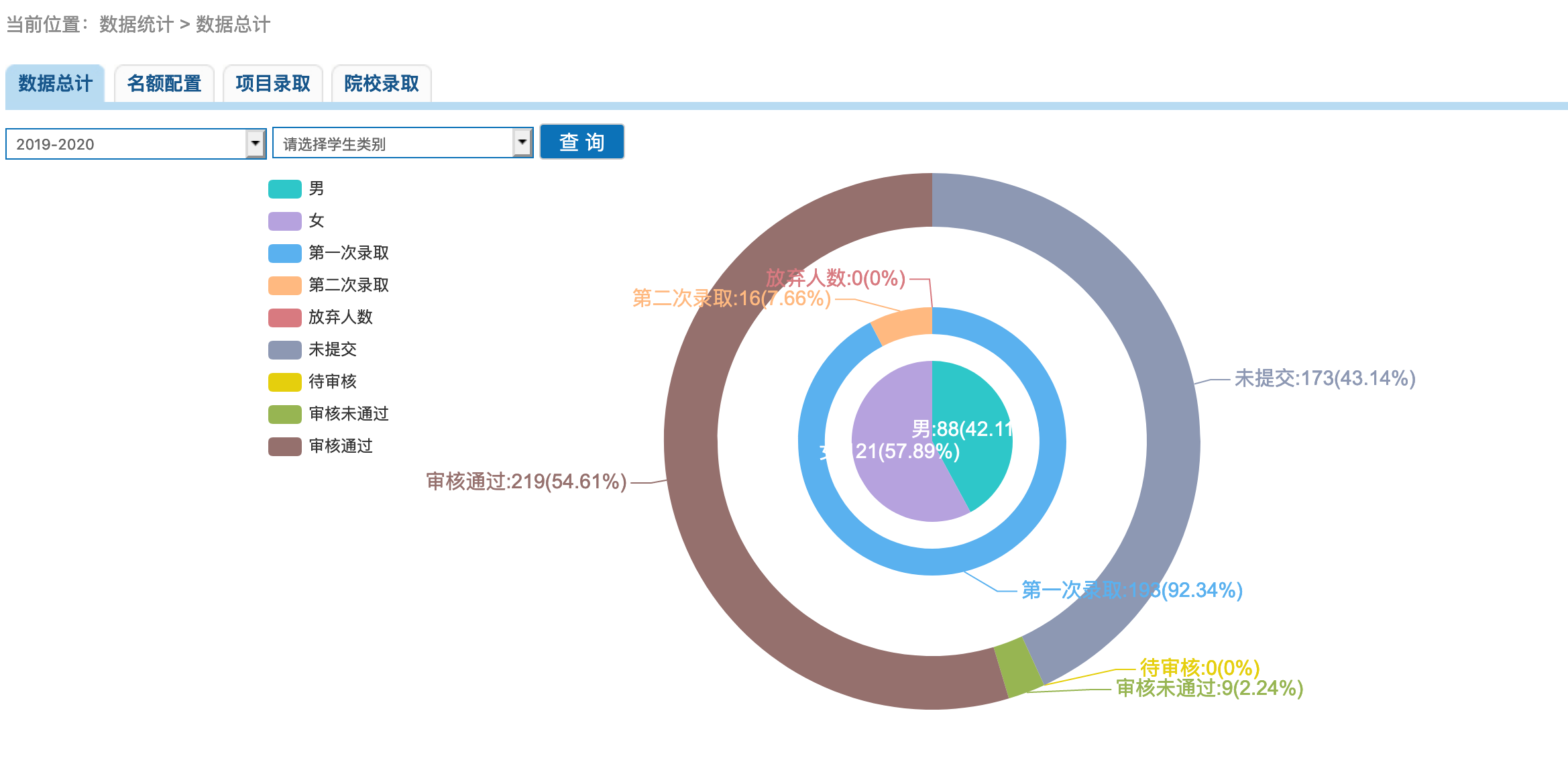Screen dimensions: 1568x762
Task: Go to the 院校录取 tab
Action: click(382, 84)
